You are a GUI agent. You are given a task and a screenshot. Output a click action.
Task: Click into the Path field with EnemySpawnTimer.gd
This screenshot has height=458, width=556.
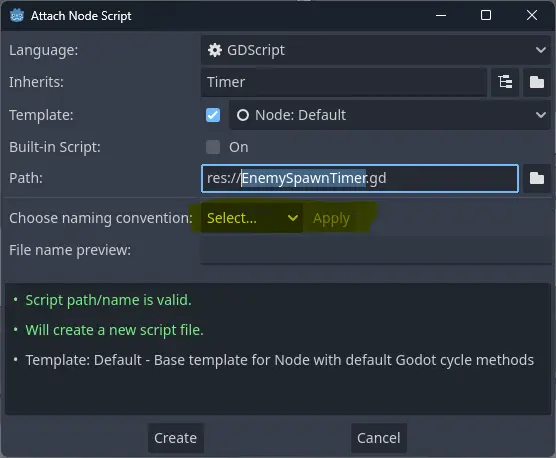click(x=360, y=178)
